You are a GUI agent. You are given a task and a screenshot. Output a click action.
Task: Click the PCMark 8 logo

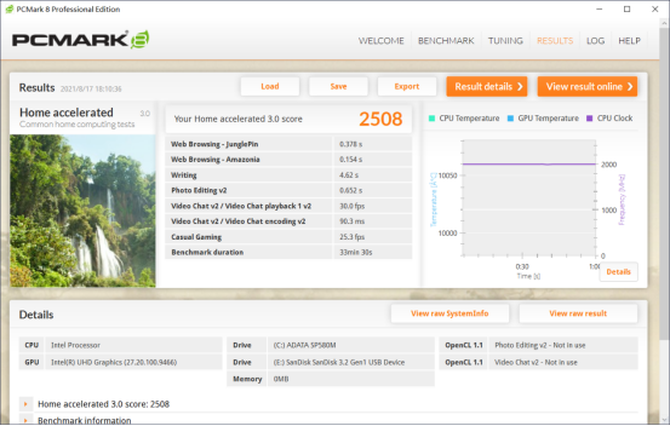80,40
